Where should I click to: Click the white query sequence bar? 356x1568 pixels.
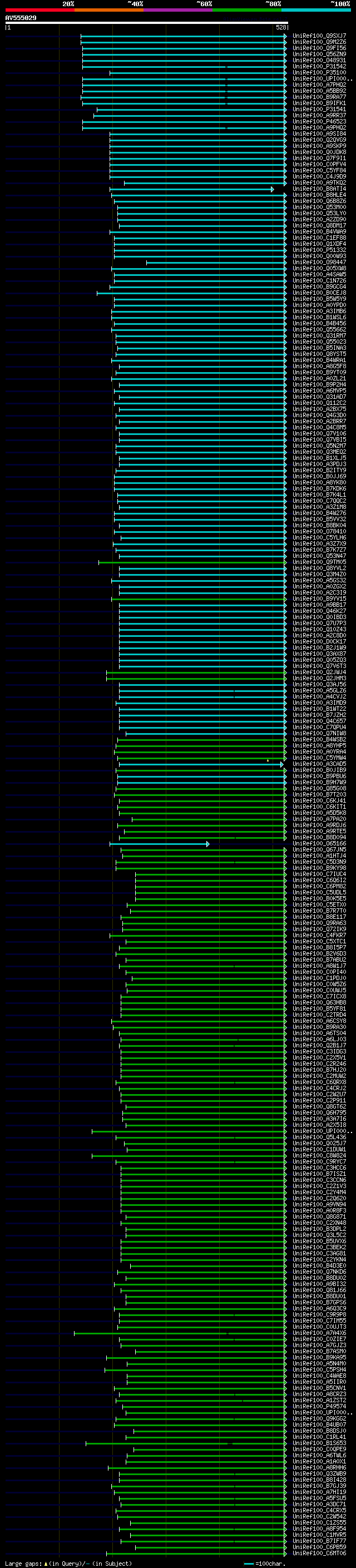click(x=147, y=22)
